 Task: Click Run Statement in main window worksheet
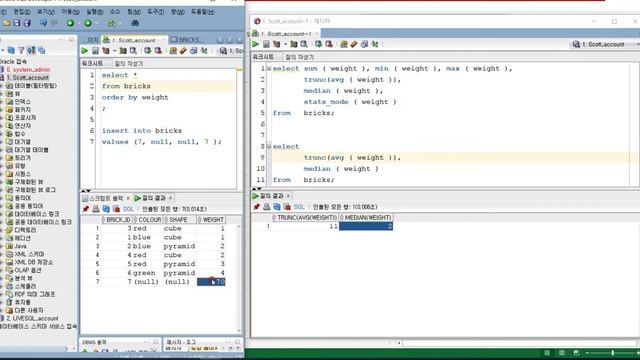point(84,51)
